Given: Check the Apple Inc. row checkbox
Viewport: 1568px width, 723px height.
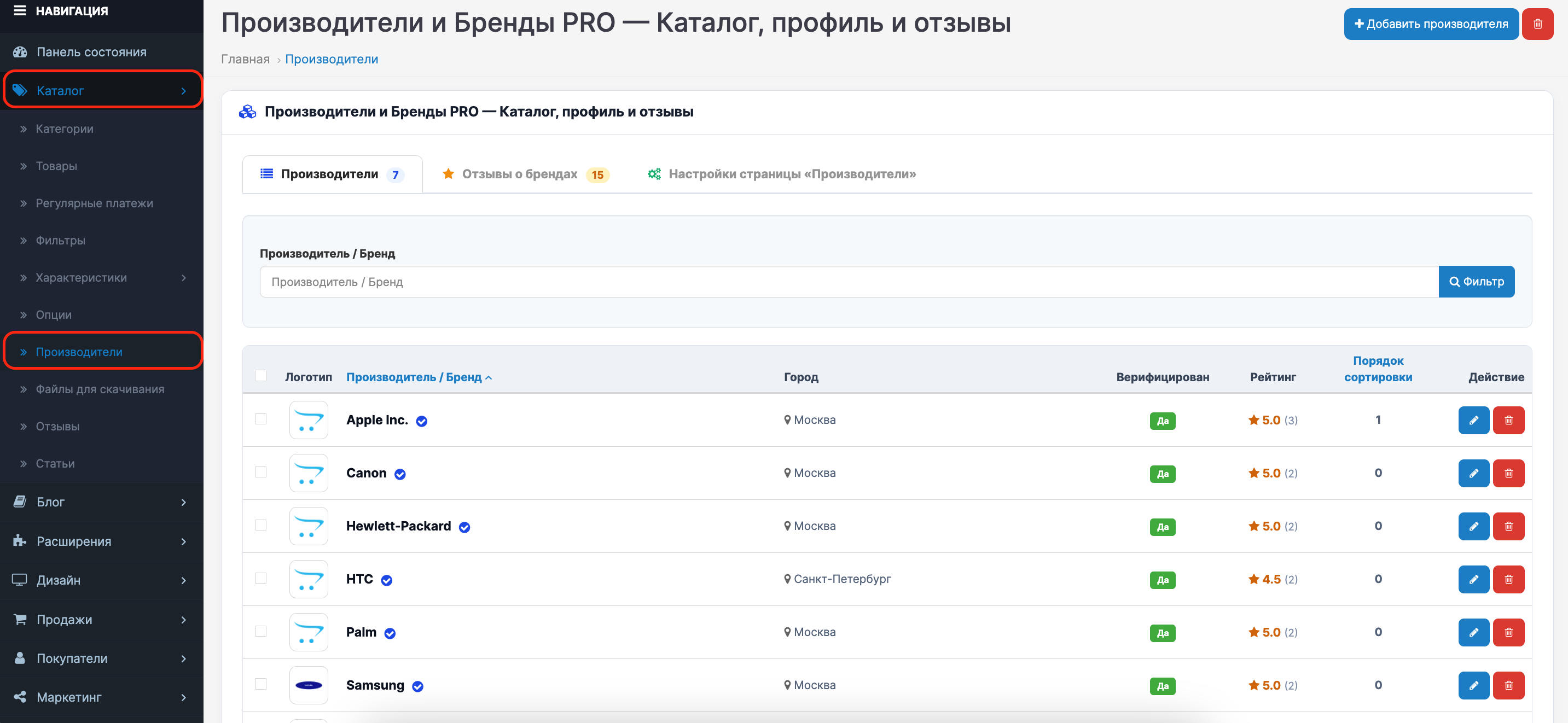Looking at the screenshot, I should [260, 419].
